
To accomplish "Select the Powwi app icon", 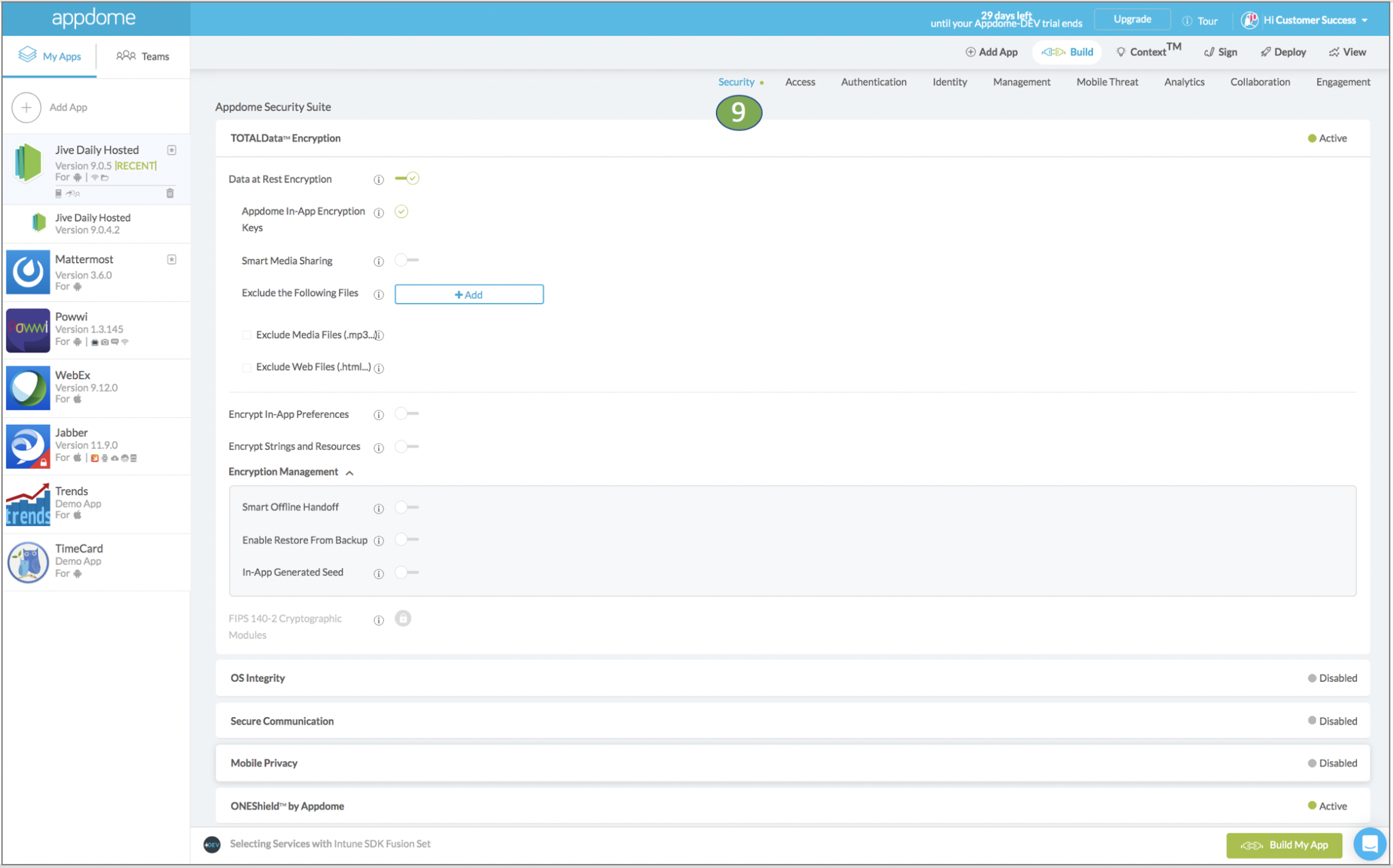I will coord(28,330).
